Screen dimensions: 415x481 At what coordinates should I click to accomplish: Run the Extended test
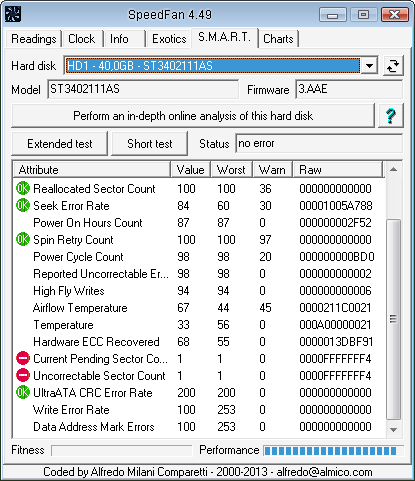[x=60, y=144]
